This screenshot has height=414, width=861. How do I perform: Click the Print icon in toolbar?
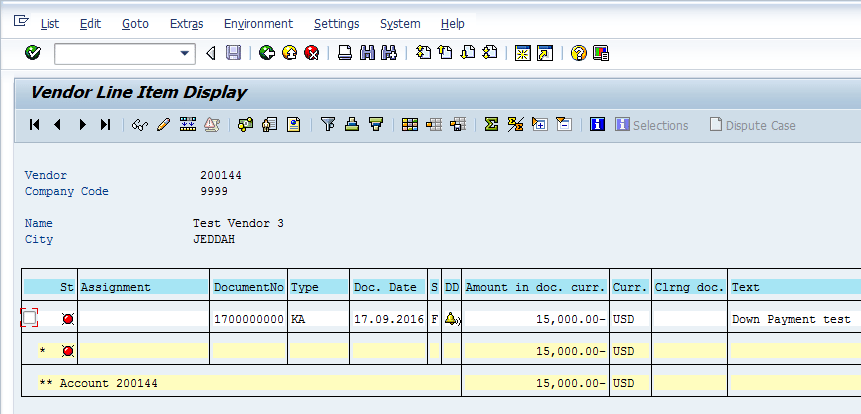pyautogui.click(x=344, y=53)
